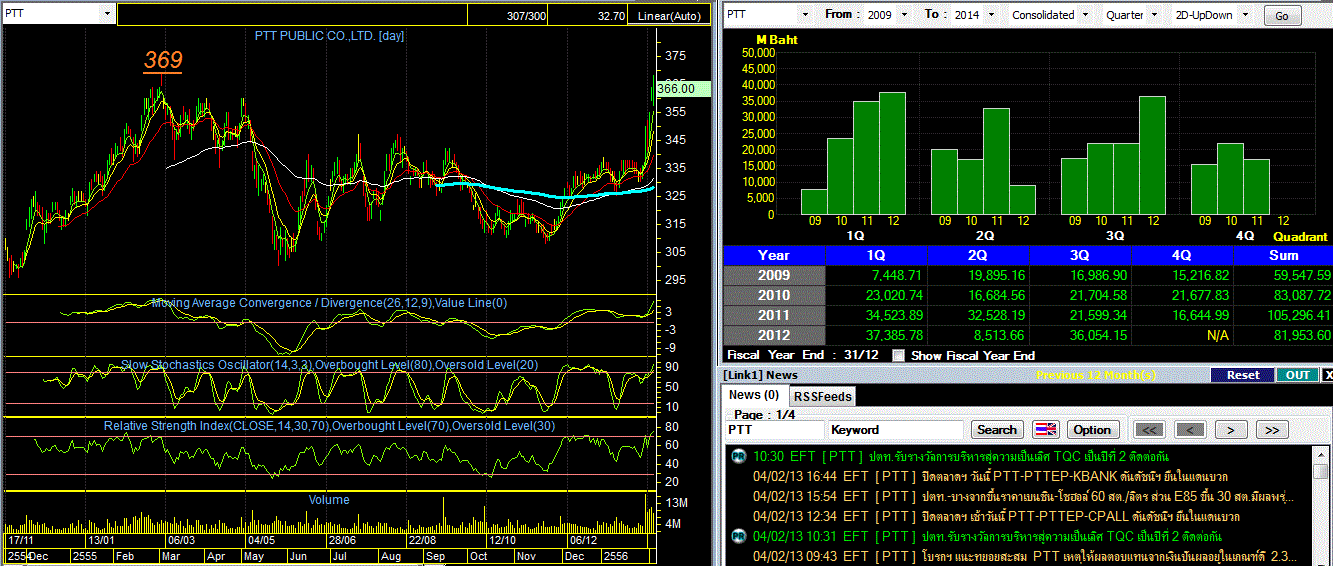Click the Moving Average Convergence / Divergence indicator label
The width and height of the screenshot is (1333, 566).
pyautogui.click(x=328, y=302)
